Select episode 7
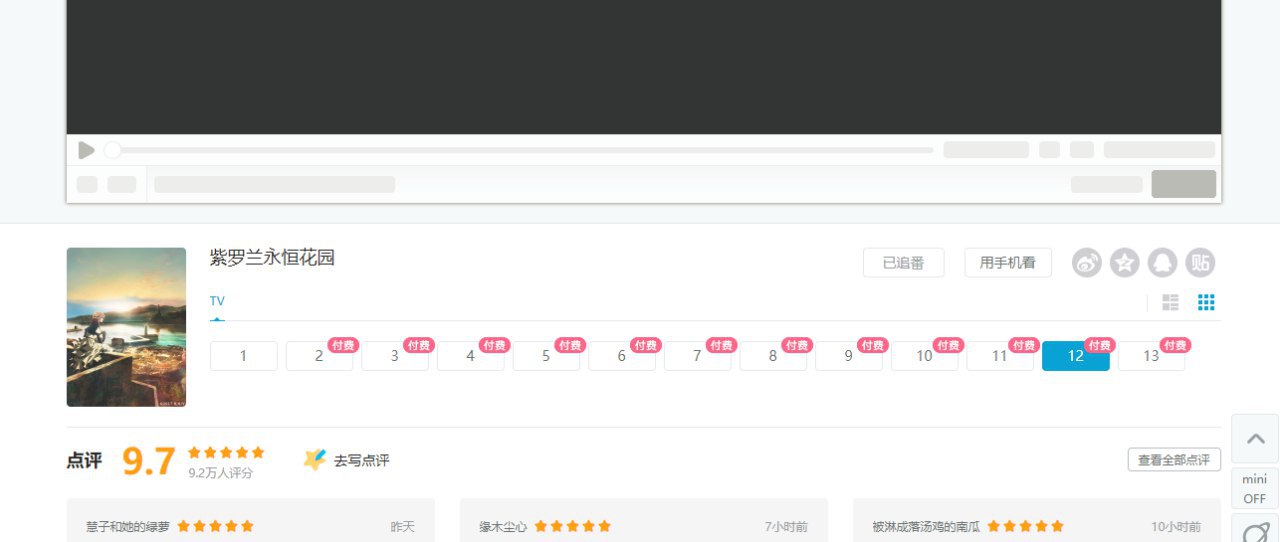The width and height of the screenshot is (1280, 542). point(698,356)
